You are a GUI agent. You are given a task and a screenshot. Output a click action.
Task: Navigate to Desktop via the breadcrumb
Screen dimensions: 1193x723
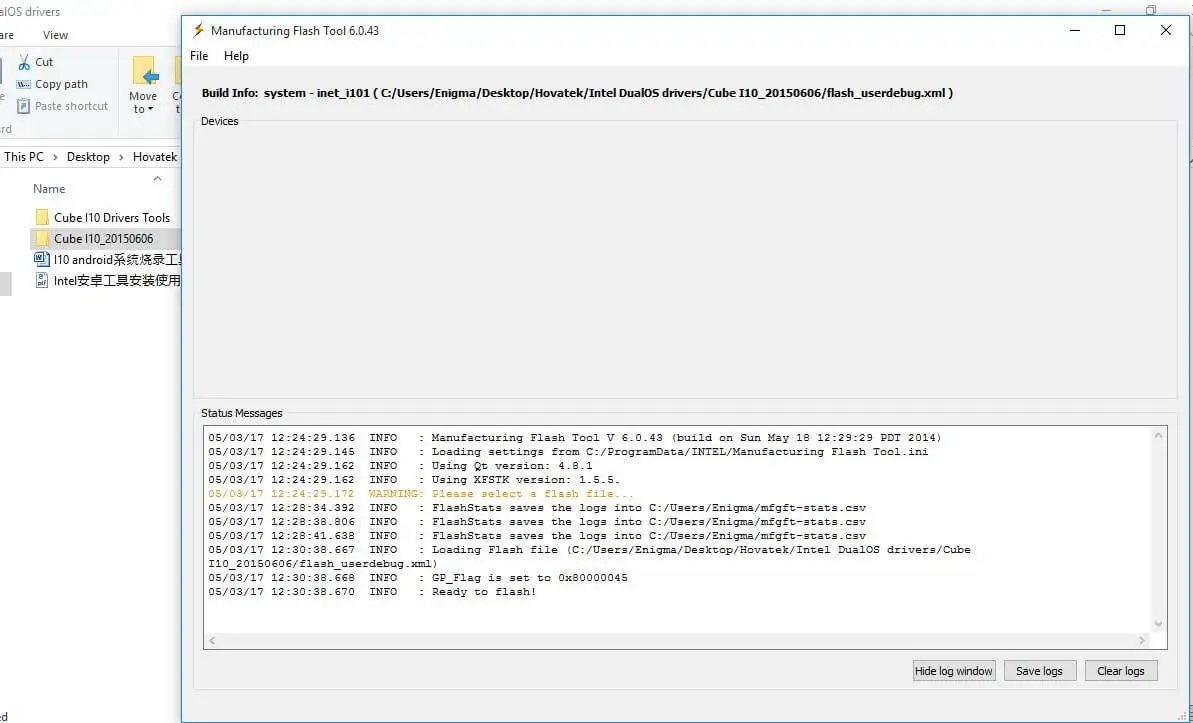coord(88,156)
